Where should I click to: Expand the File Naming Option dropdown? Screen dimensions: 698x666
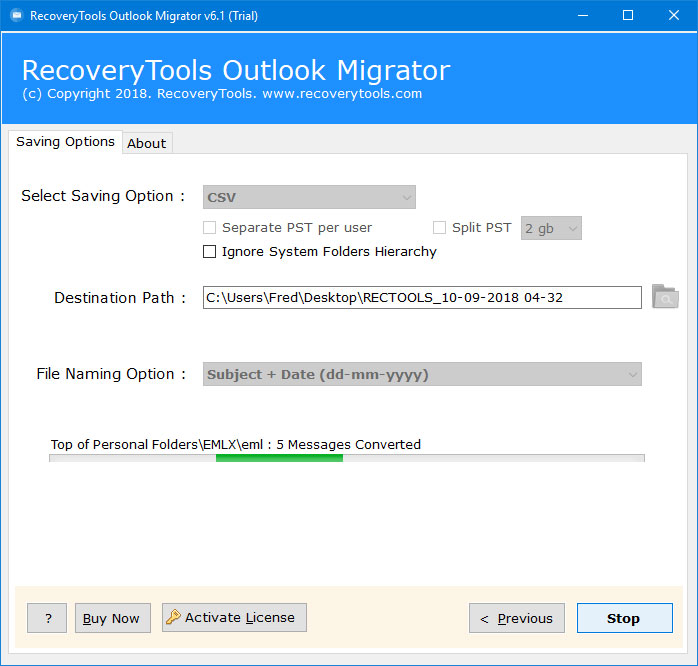coord(422,374)
